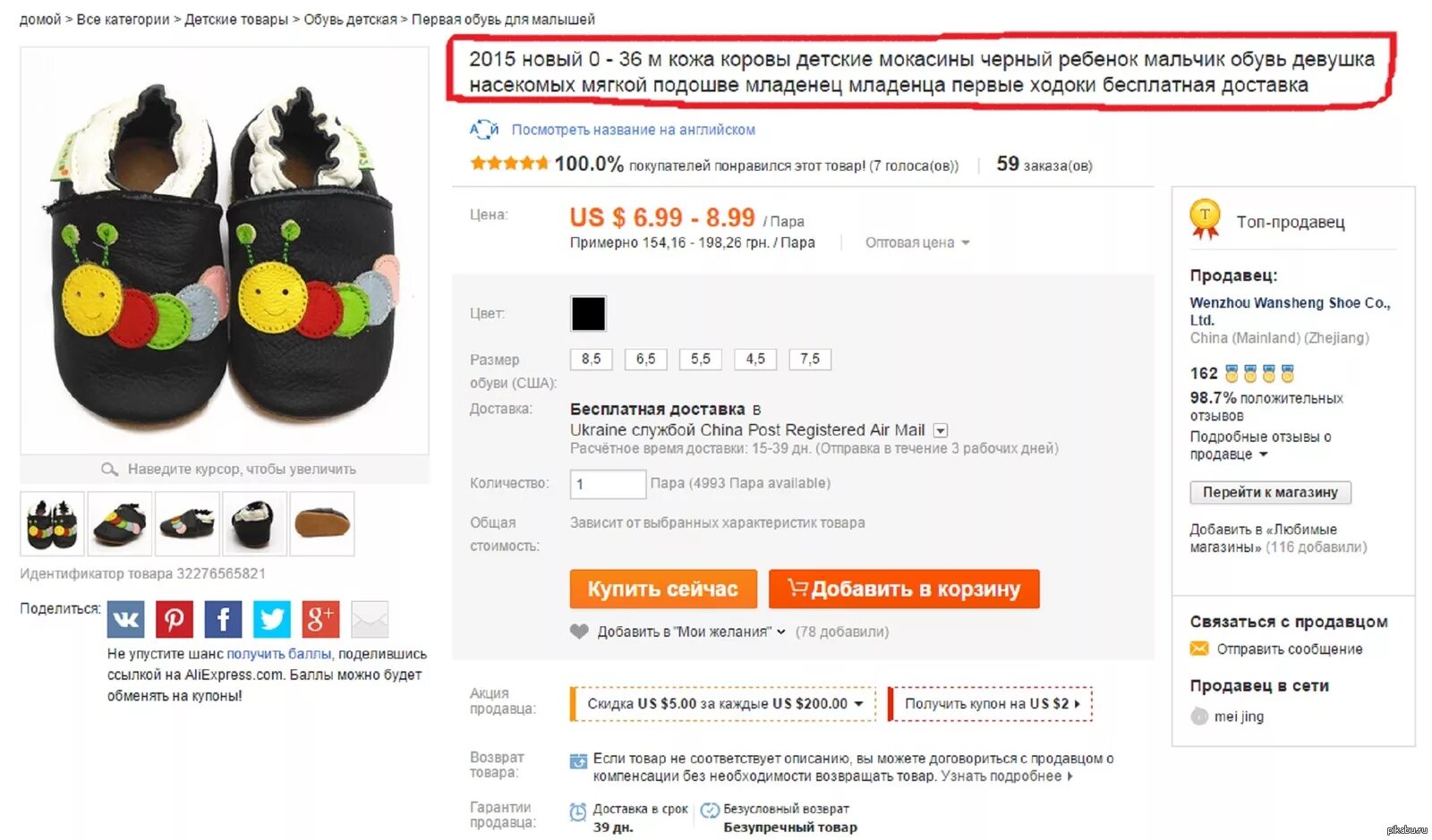Choose shoe size 5,5

pos(700,359)
